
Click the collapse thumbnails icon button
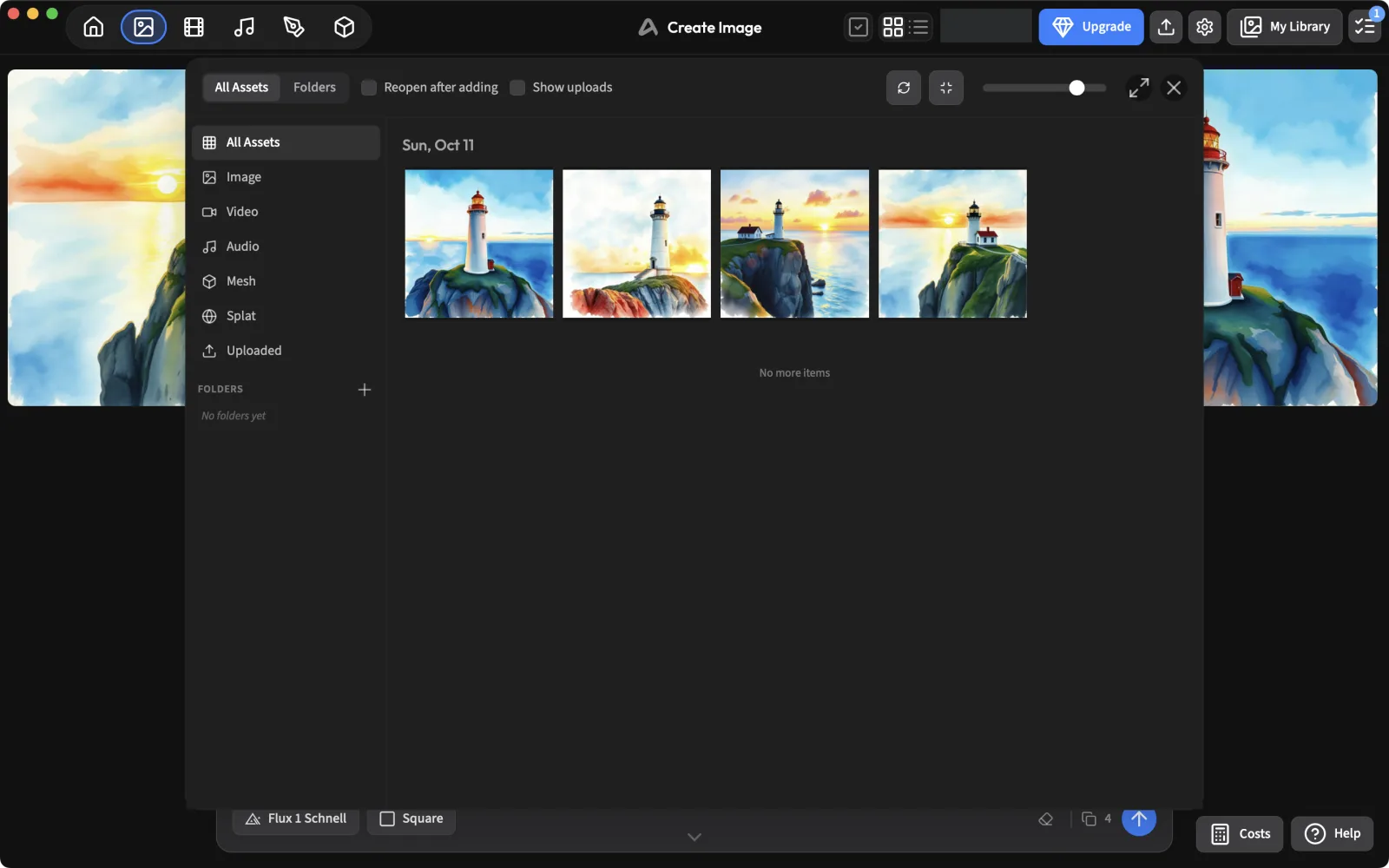[x=946, y=88]
